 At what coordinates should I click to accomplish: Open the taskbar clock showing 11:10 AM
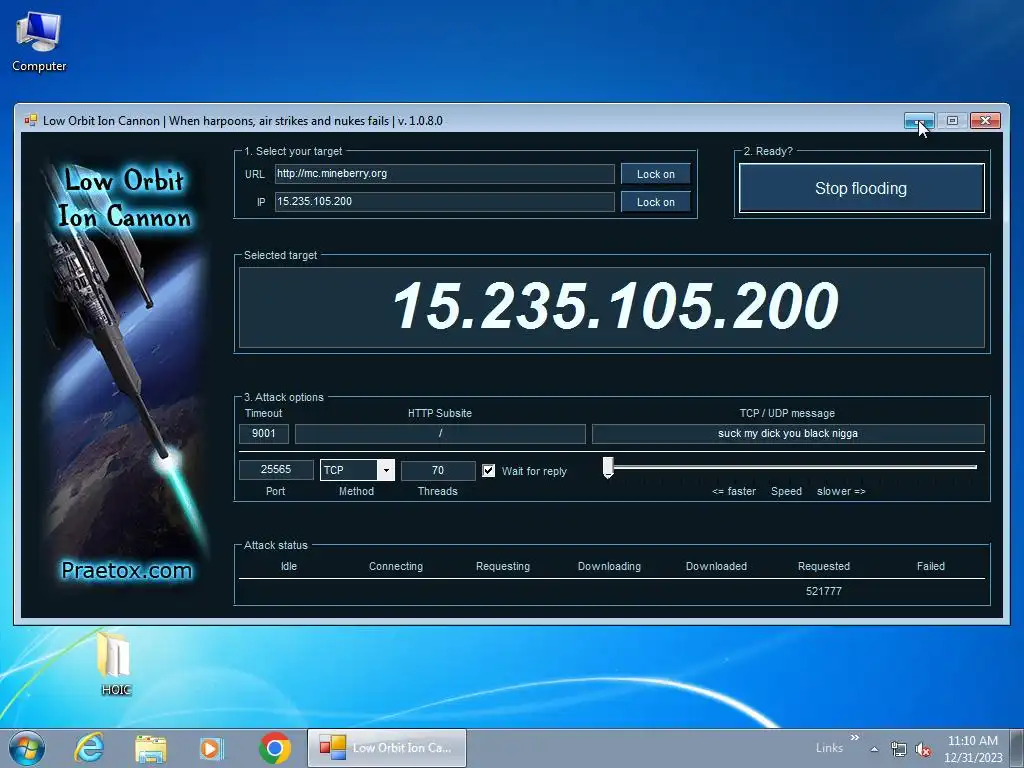[x=972, y=748]
